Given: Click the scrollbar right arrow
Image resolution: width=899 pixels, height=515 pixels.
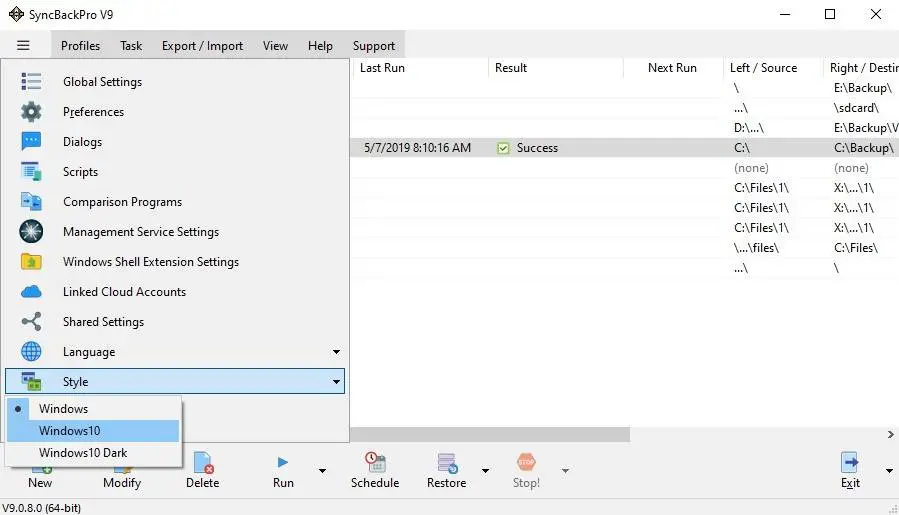Looking at the screenshot, I should click(x=890, y=435).
